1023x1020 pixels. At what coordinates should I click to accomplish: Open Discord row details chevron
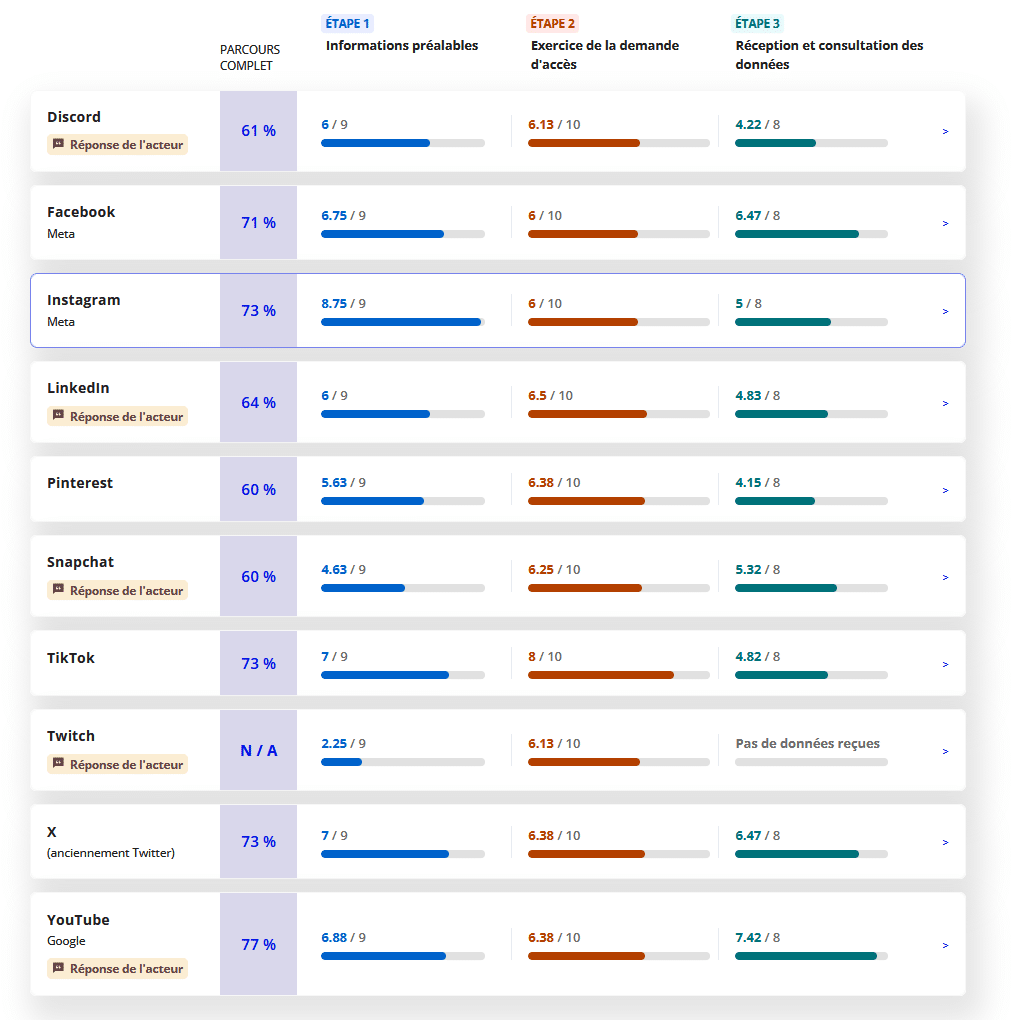point(945,132)
